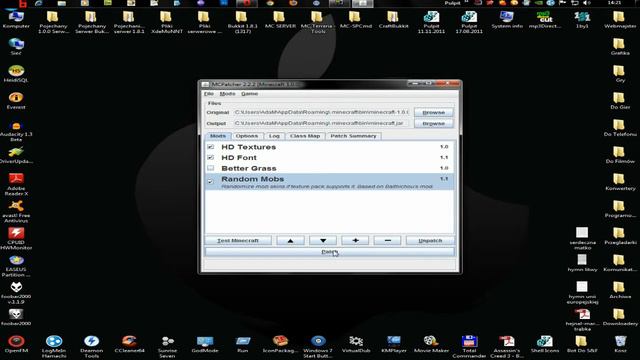Select the serdeczna matko file icon
640x360 pixels.
pos(582,238)
